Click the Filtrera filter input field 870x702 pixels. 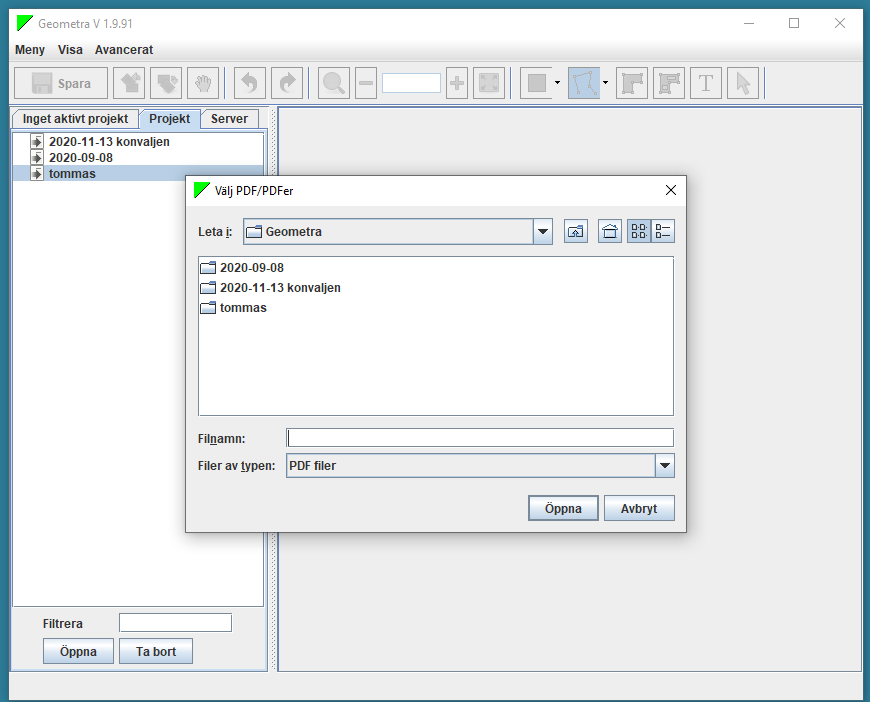pos(175,623)
